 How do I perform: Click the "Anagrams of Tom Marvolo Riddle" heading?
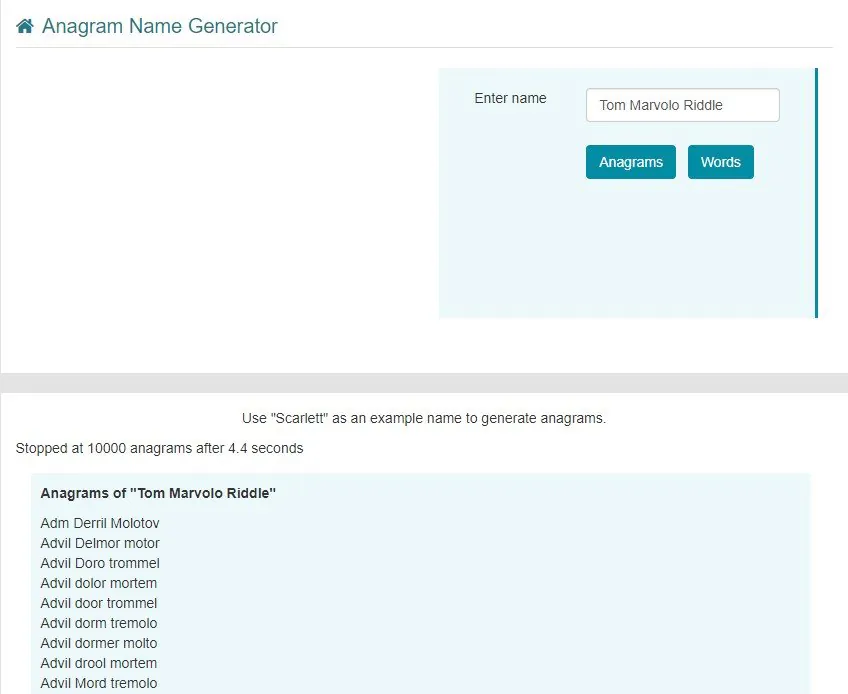tap(158, 493)
